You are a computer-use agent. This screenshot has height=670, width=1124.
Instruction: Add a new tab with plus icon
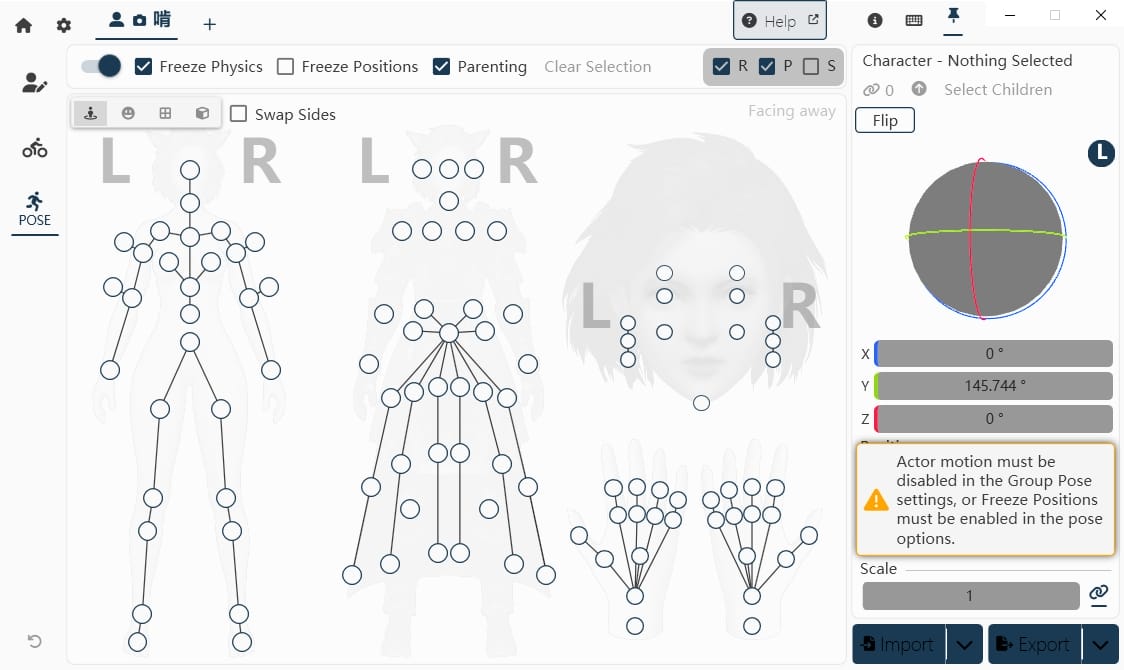tap(209, 24)
